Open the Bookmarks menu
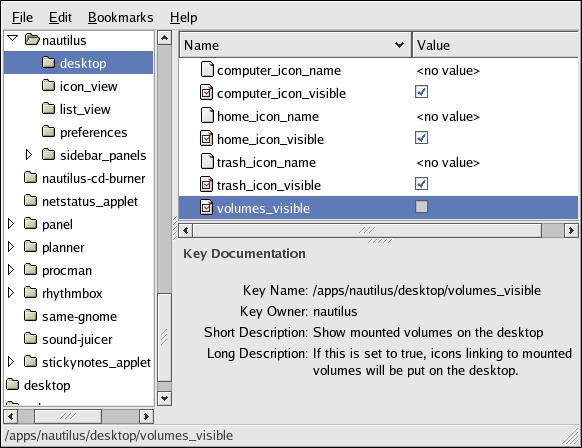Image resolution: width=582 pixels, height=448 pixels. 120,17
